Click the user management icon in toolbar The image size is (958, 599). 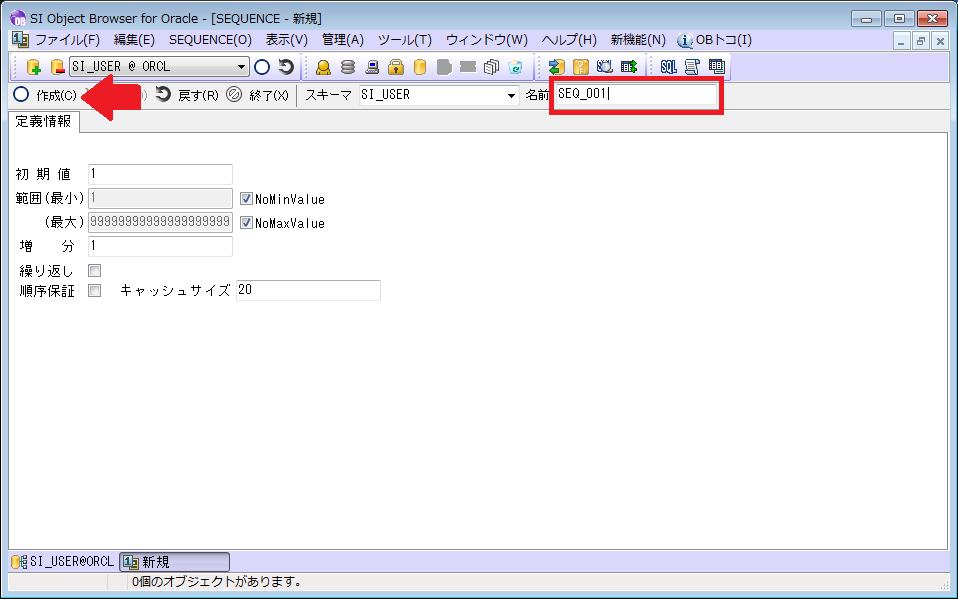tap(323, 67)
